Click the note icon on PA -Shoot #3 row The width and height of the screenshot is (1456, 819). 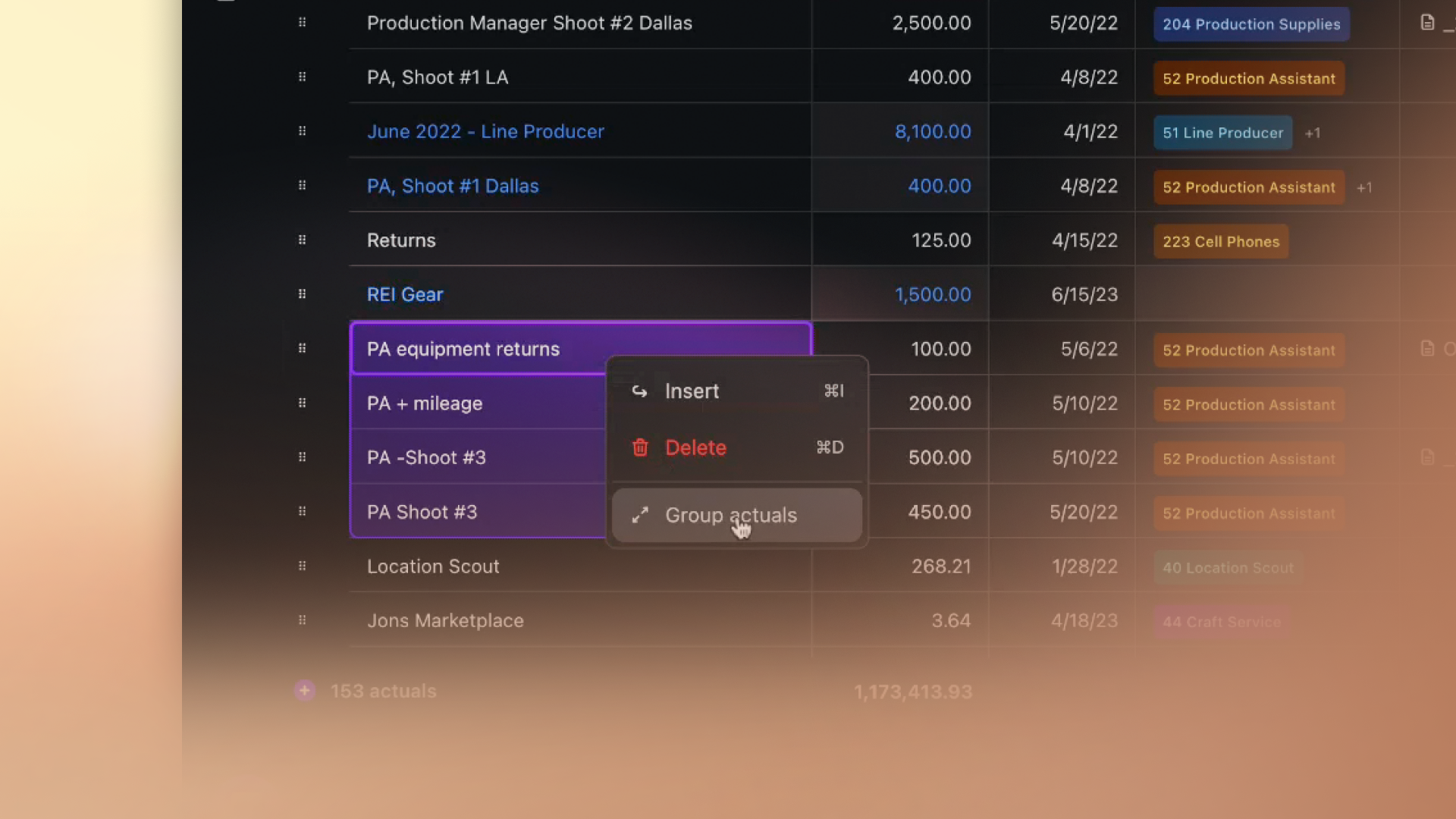[x=1429, y=457]
